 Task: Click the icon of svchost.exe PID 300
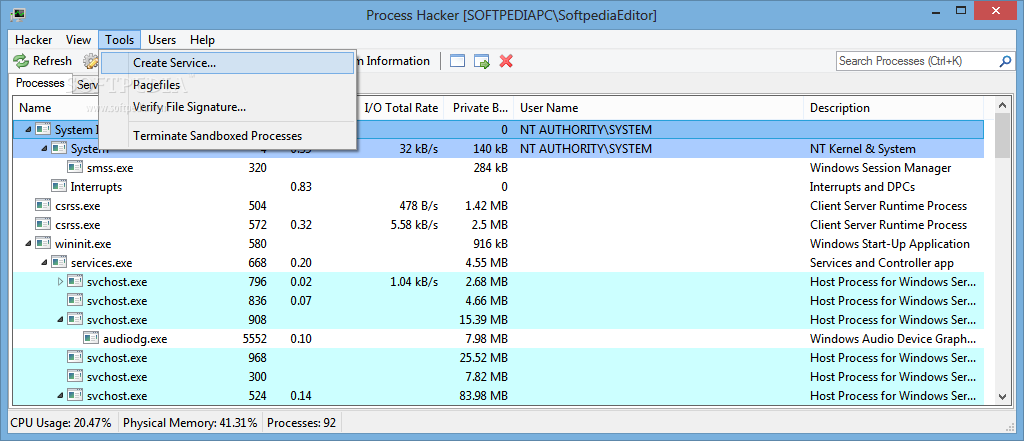point(76,376)
